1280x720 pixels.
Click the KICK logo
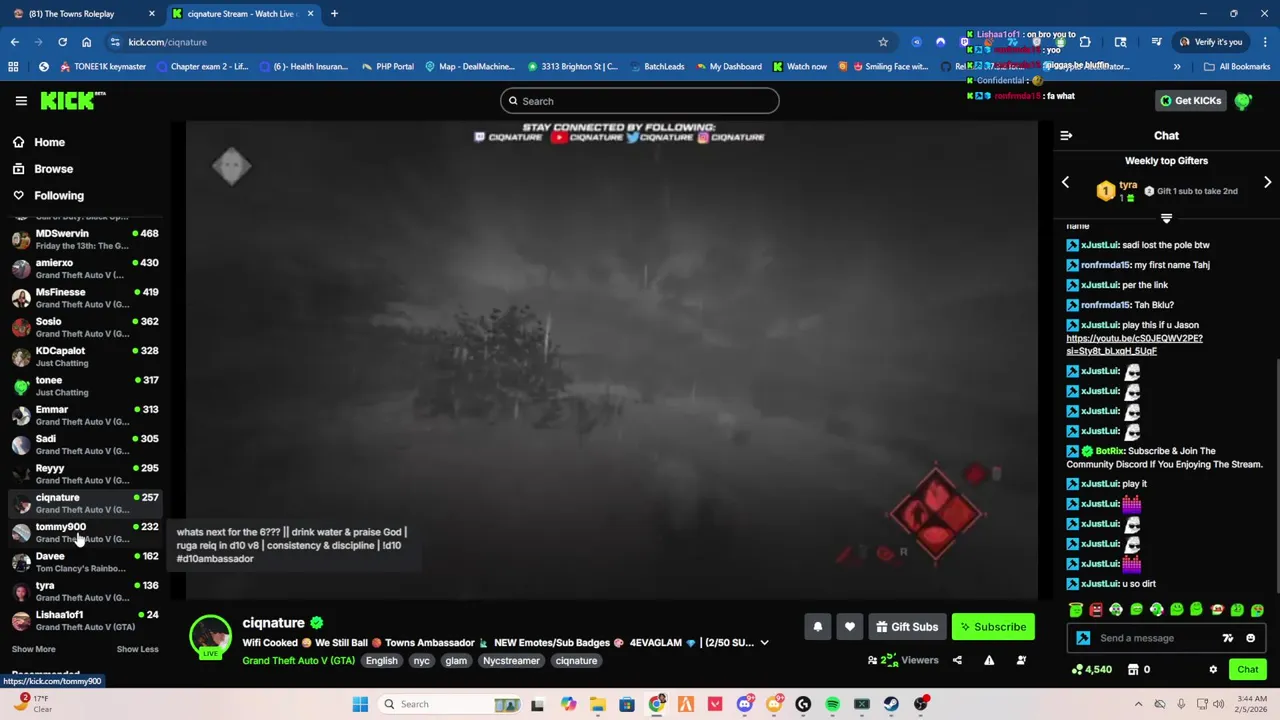point(72,101)
